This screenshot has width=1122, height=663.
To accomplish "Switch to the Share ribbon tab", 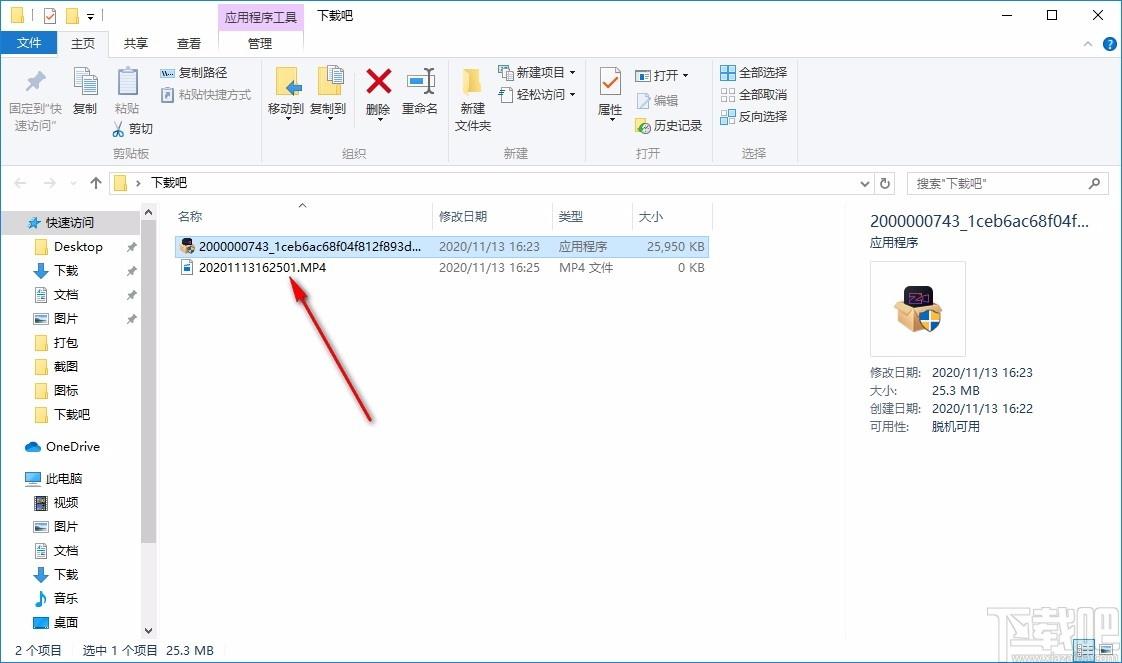I will coord(135,44).
